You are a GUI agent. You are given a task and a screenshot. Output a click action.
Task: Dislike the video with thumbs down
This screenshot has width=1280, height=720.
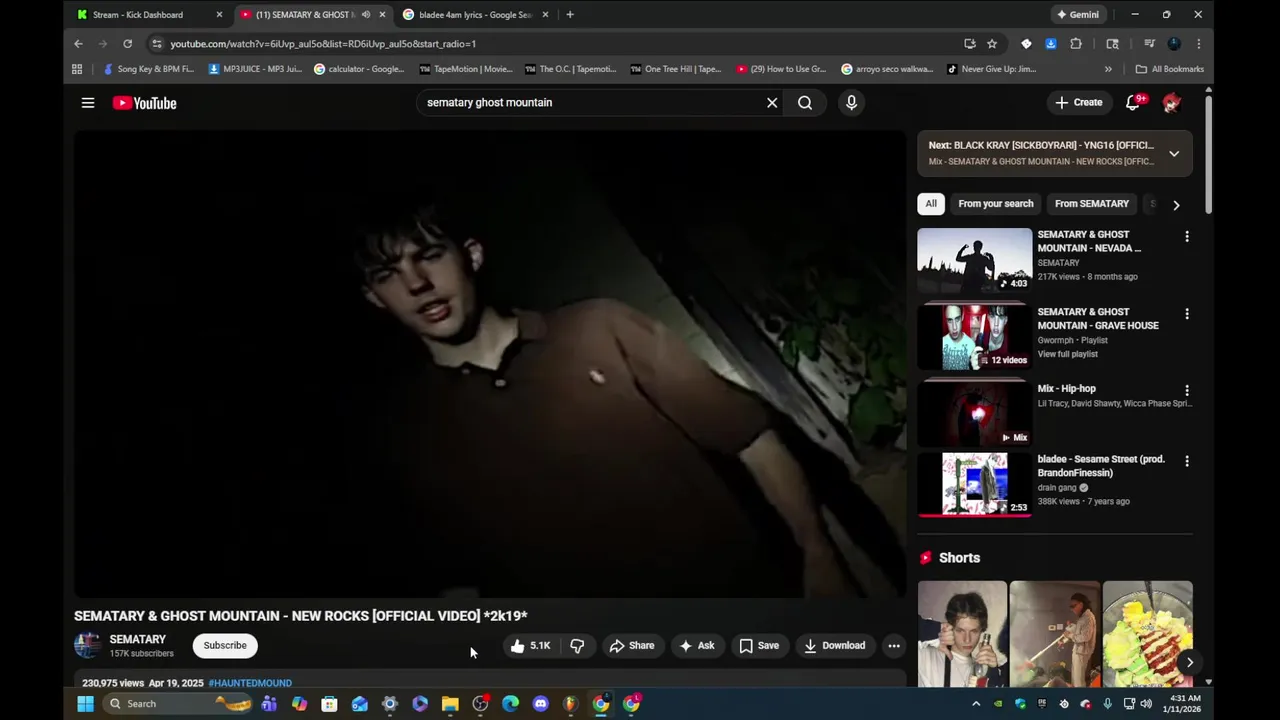coord(577,646)
